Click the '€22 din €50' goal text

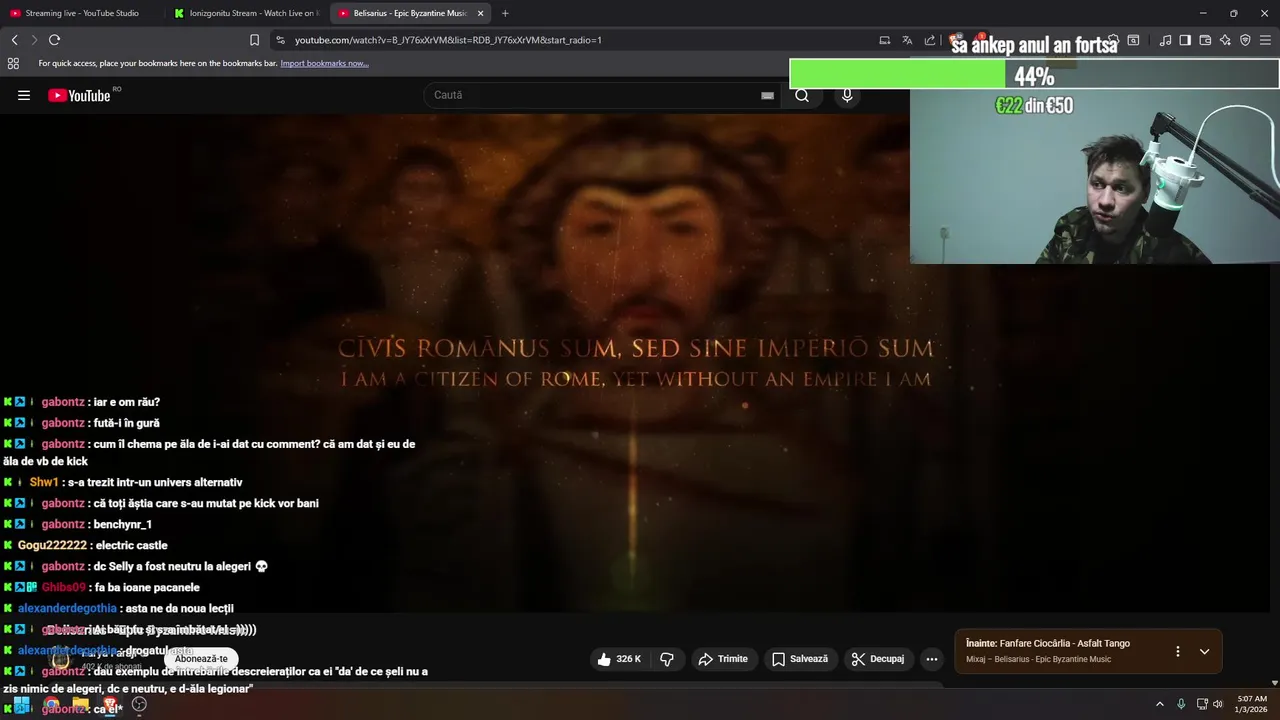pos(1034,105)
